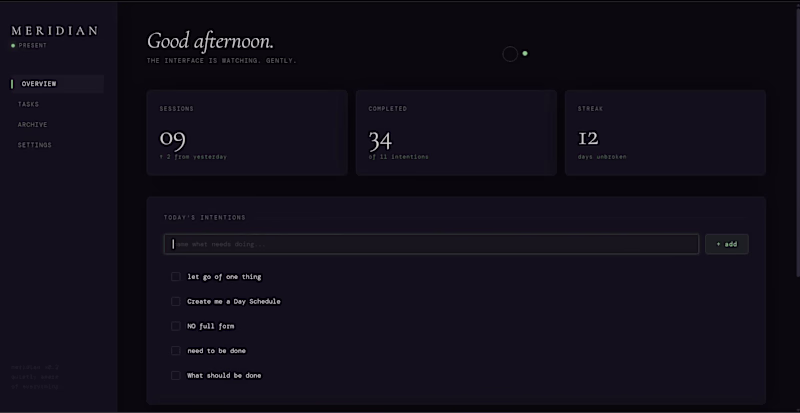Click the streak value '12'
This screenshot has width=800, height=413.
[x=588, y=138]
